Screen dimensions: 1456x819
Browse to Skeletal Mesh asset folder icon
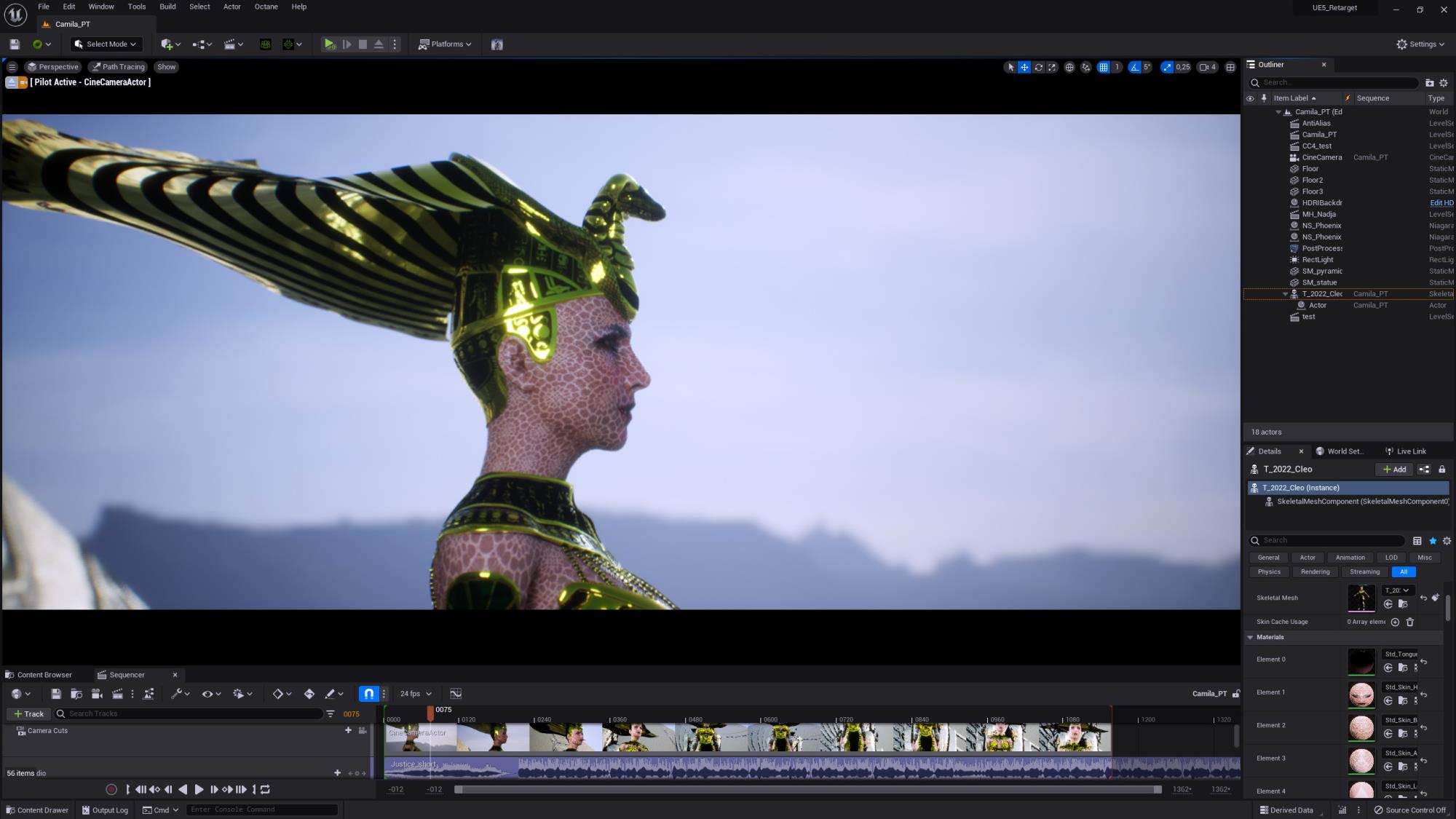click(1403, 604)
